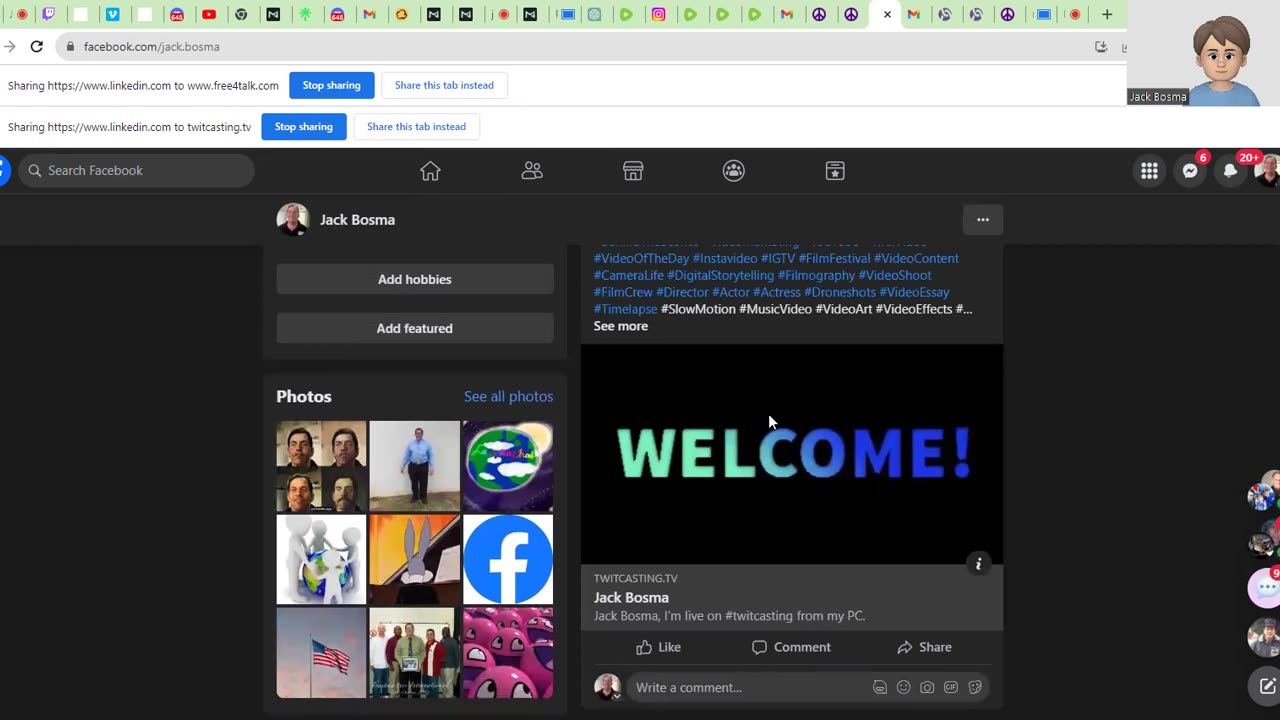Image resolution: width=1280 pixels, height=720 pixels.
Task: Open the man in blue shirt photo
Action: (x=415, y=466)
